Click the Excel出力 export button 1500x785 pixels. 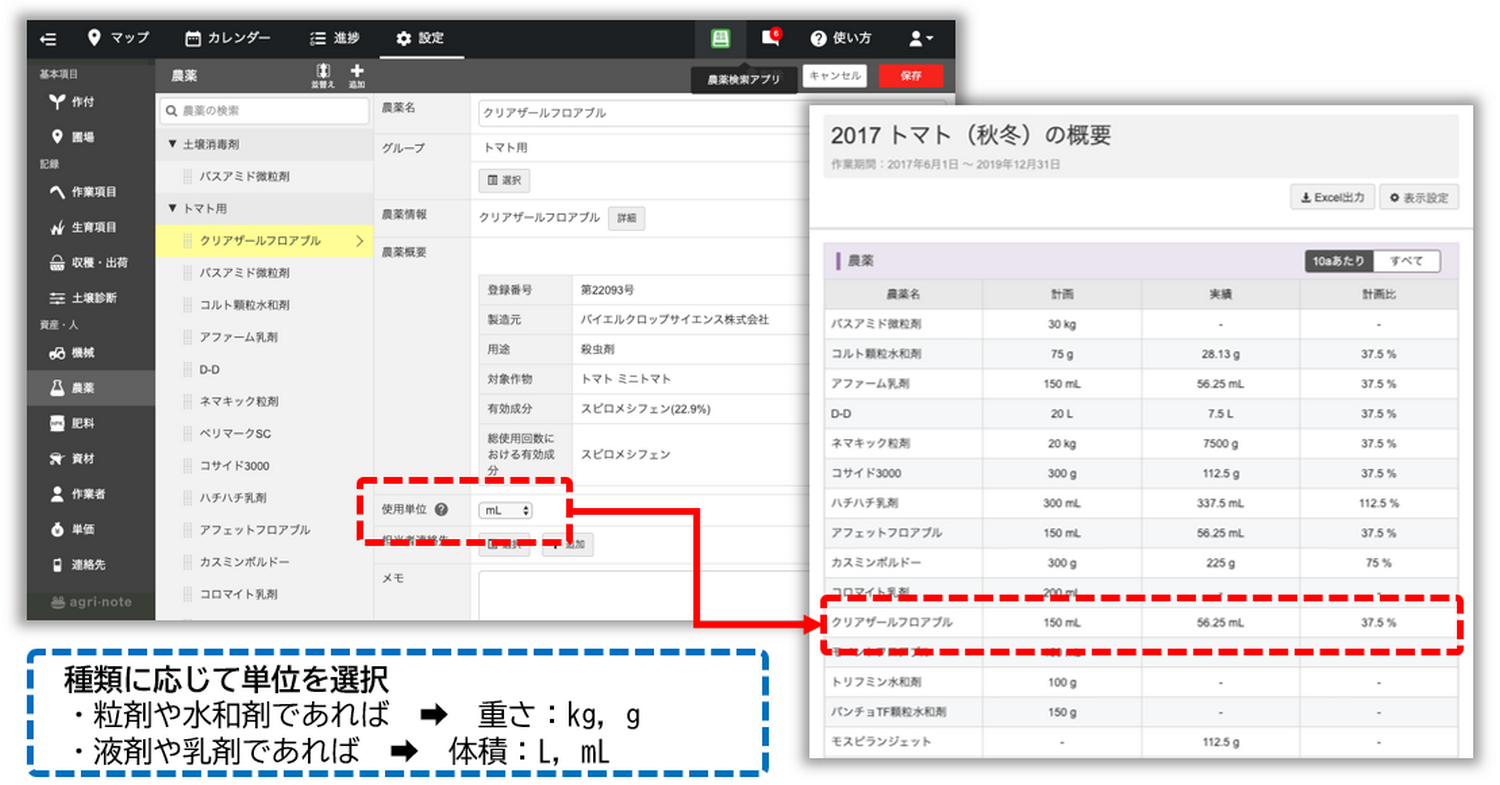point(1331,197)
